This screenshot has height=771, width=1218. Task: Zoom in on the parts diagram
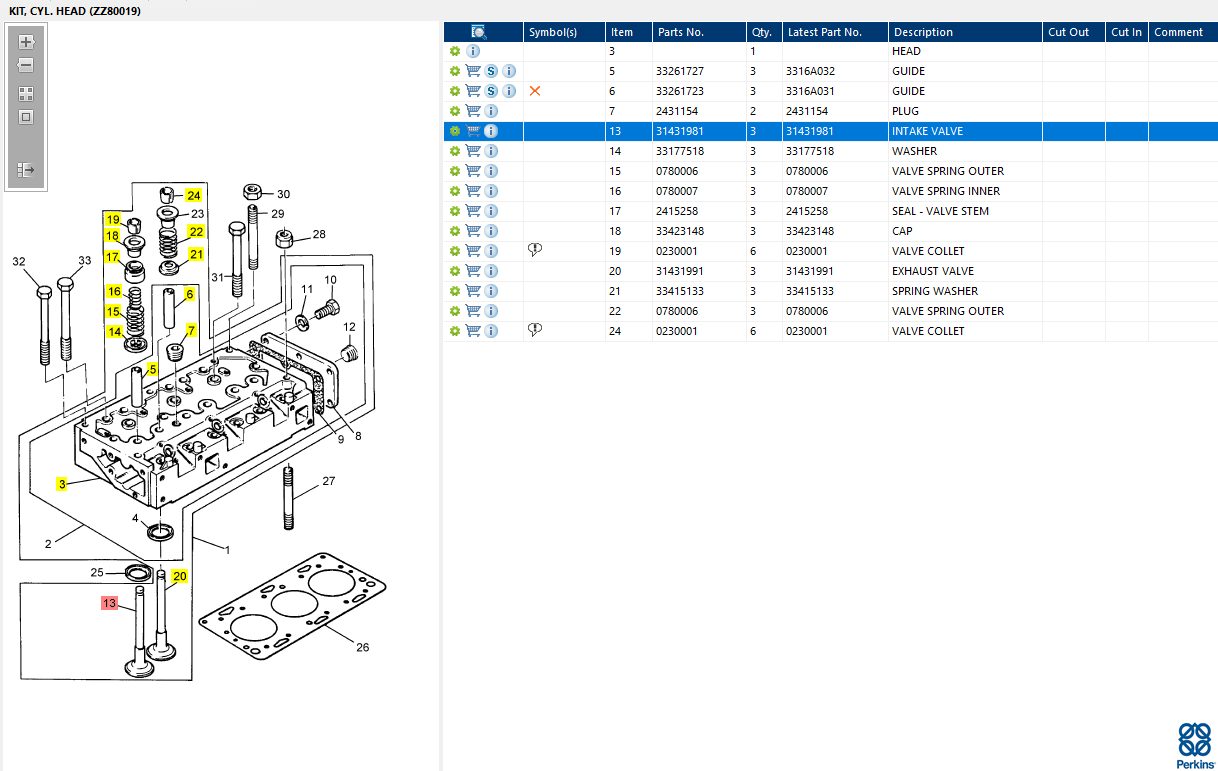(26, 42)
